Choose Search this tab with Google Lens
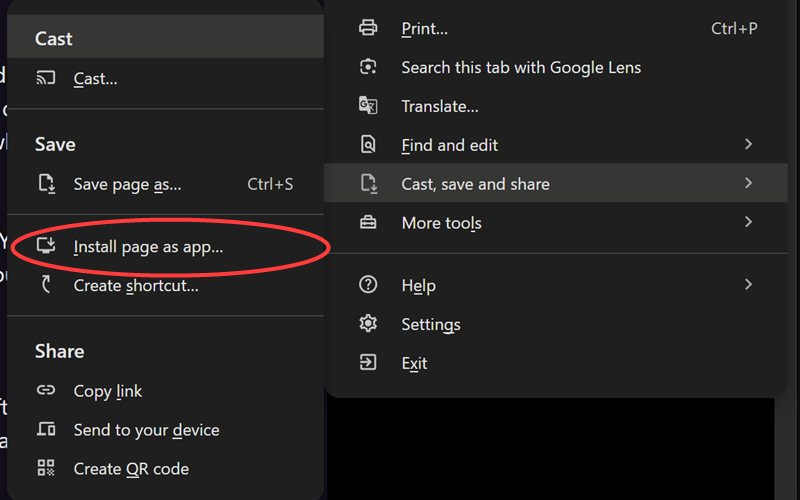The height and width of the screenshot is (500, 800). [556, 67]
